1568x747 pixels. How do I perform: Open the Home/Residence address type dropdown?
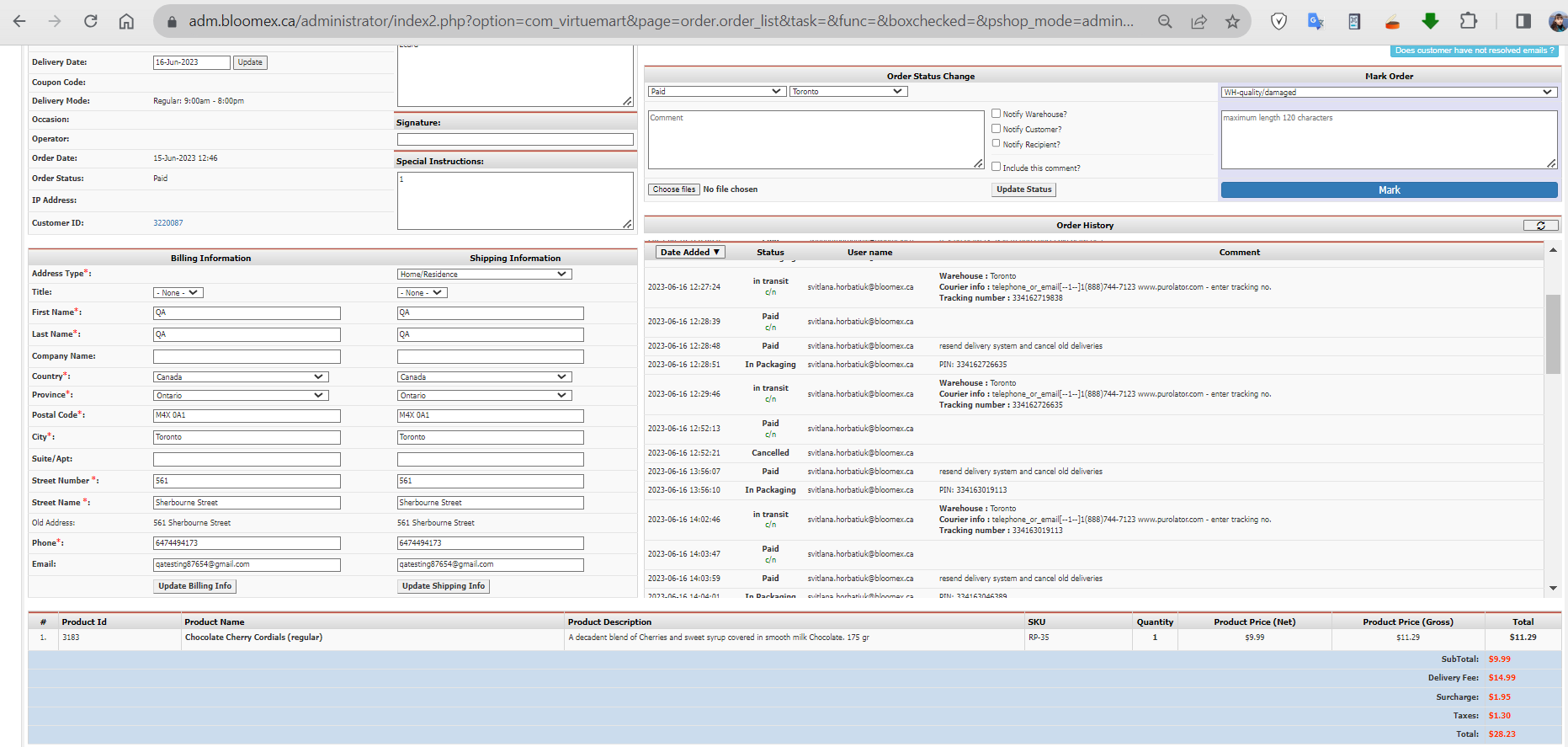click(485, 274)
